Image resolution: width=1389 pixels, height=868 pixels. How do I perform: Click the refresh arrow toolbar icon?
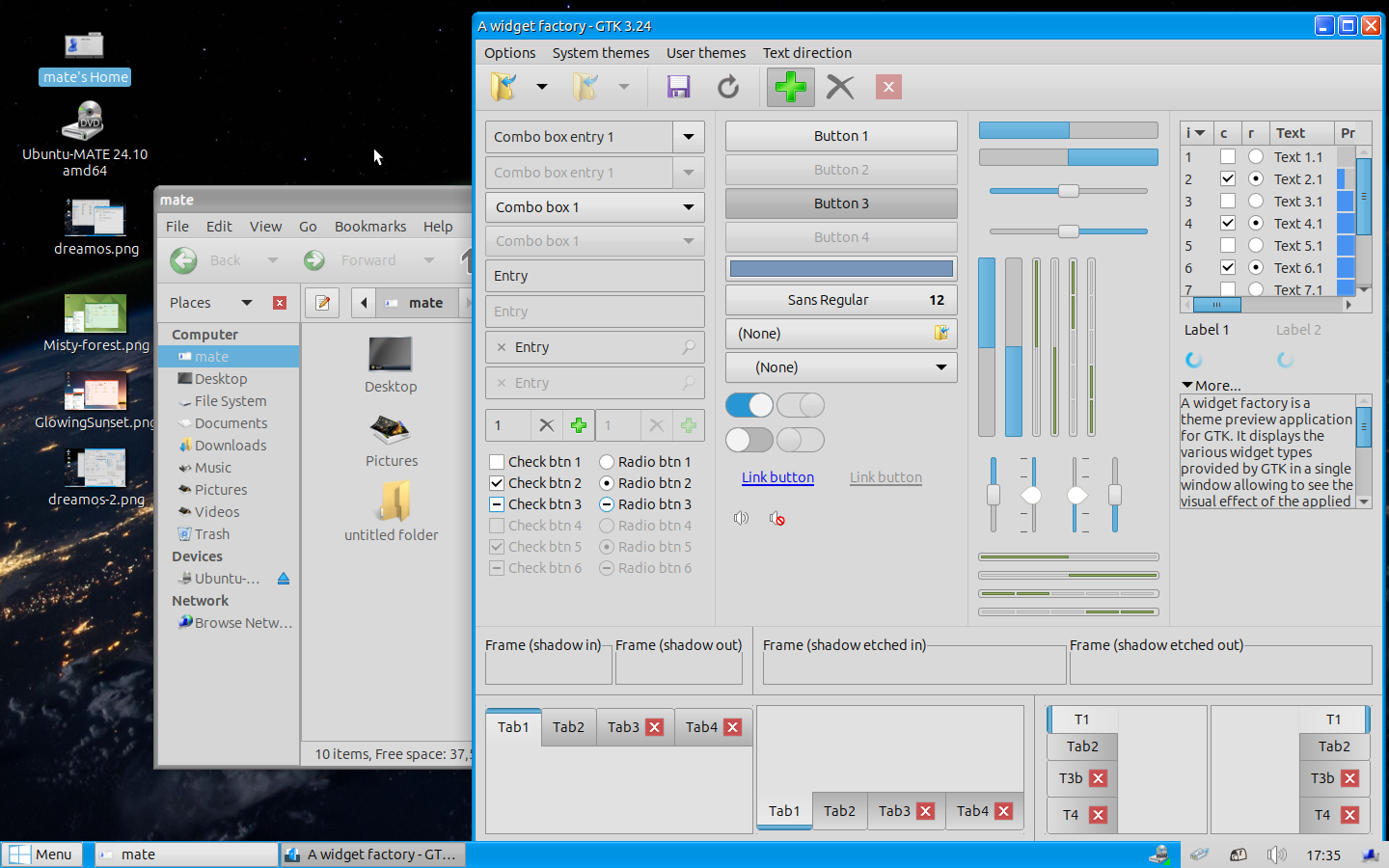(x=728, y=87)
